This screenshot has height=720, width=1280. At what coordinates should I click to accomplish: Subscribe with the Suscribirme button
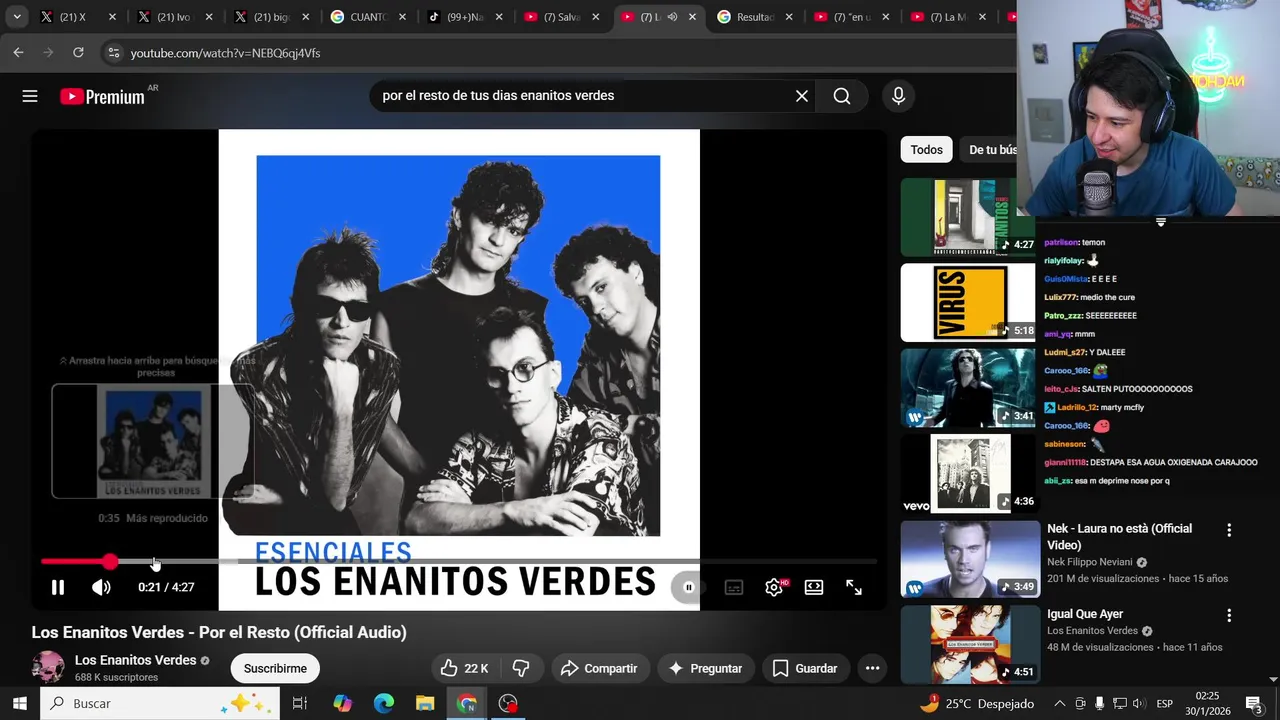[x=275, y=668]
